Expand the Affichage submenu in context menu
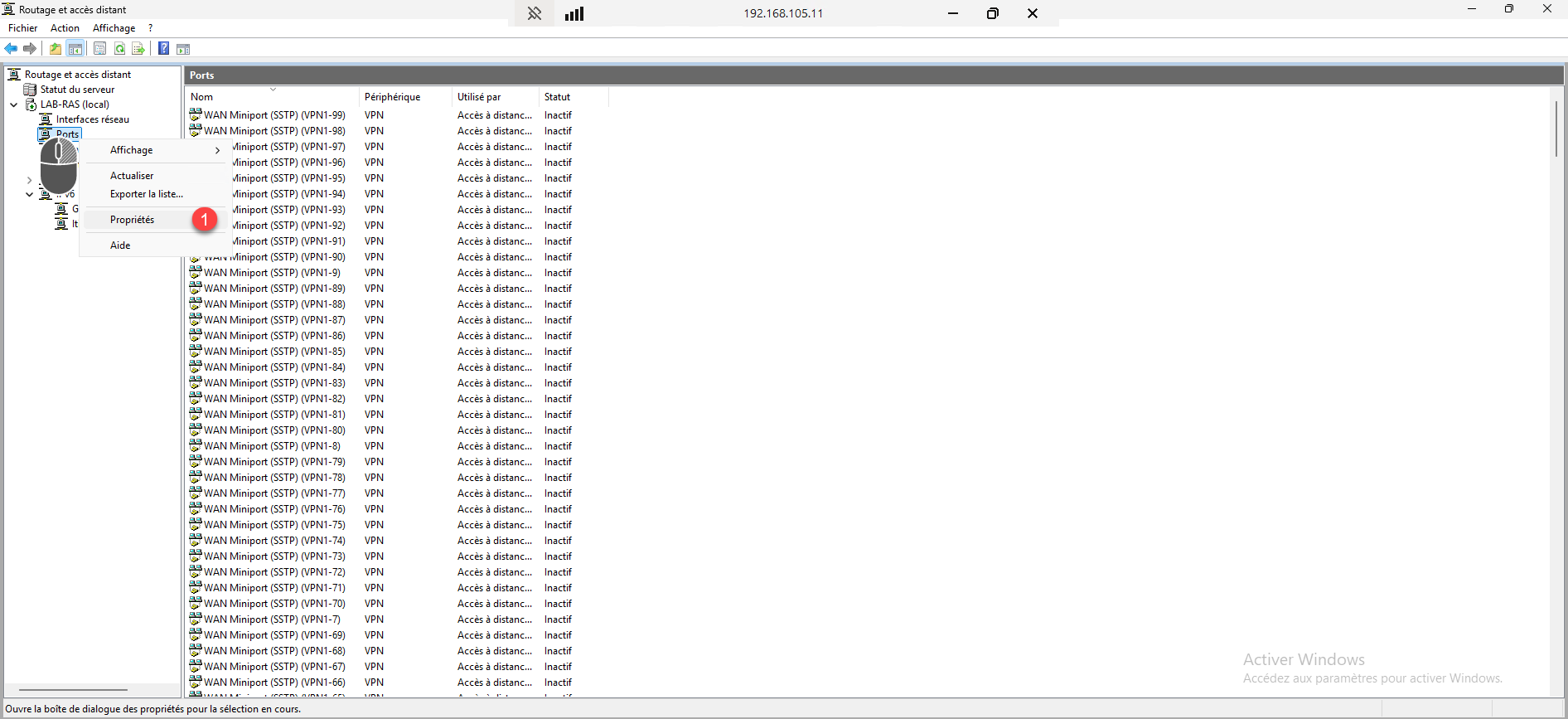The height and width of the screenshot is (719, 1568). pyautogui.click(x=153, y=150)
